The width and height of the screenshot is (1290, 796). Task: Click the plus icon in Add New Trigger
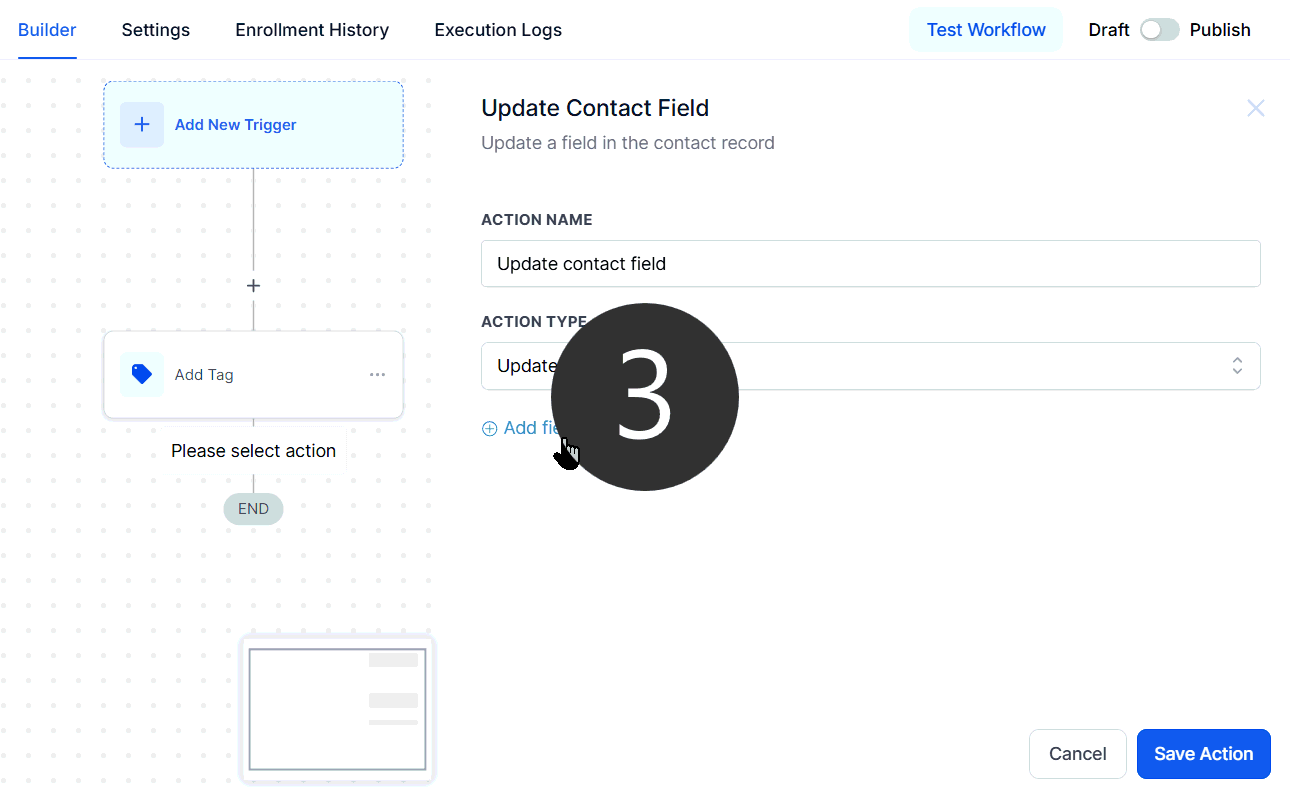pos(142,125)
